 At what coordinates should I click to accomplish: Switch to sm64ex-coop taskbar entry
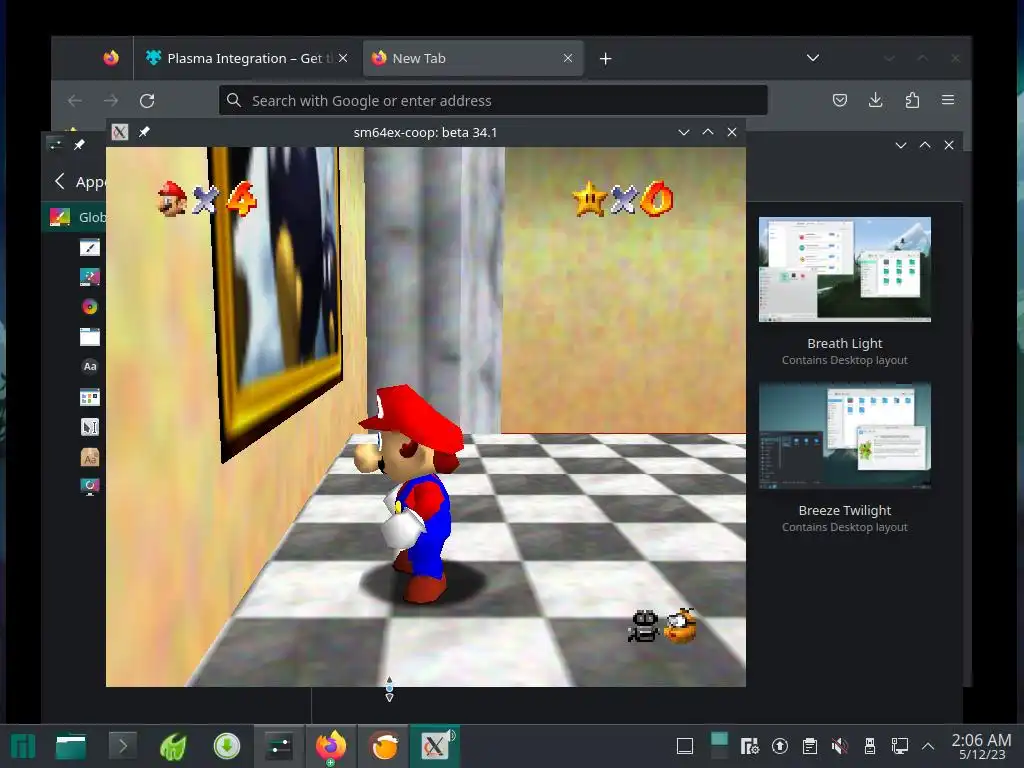435,746
